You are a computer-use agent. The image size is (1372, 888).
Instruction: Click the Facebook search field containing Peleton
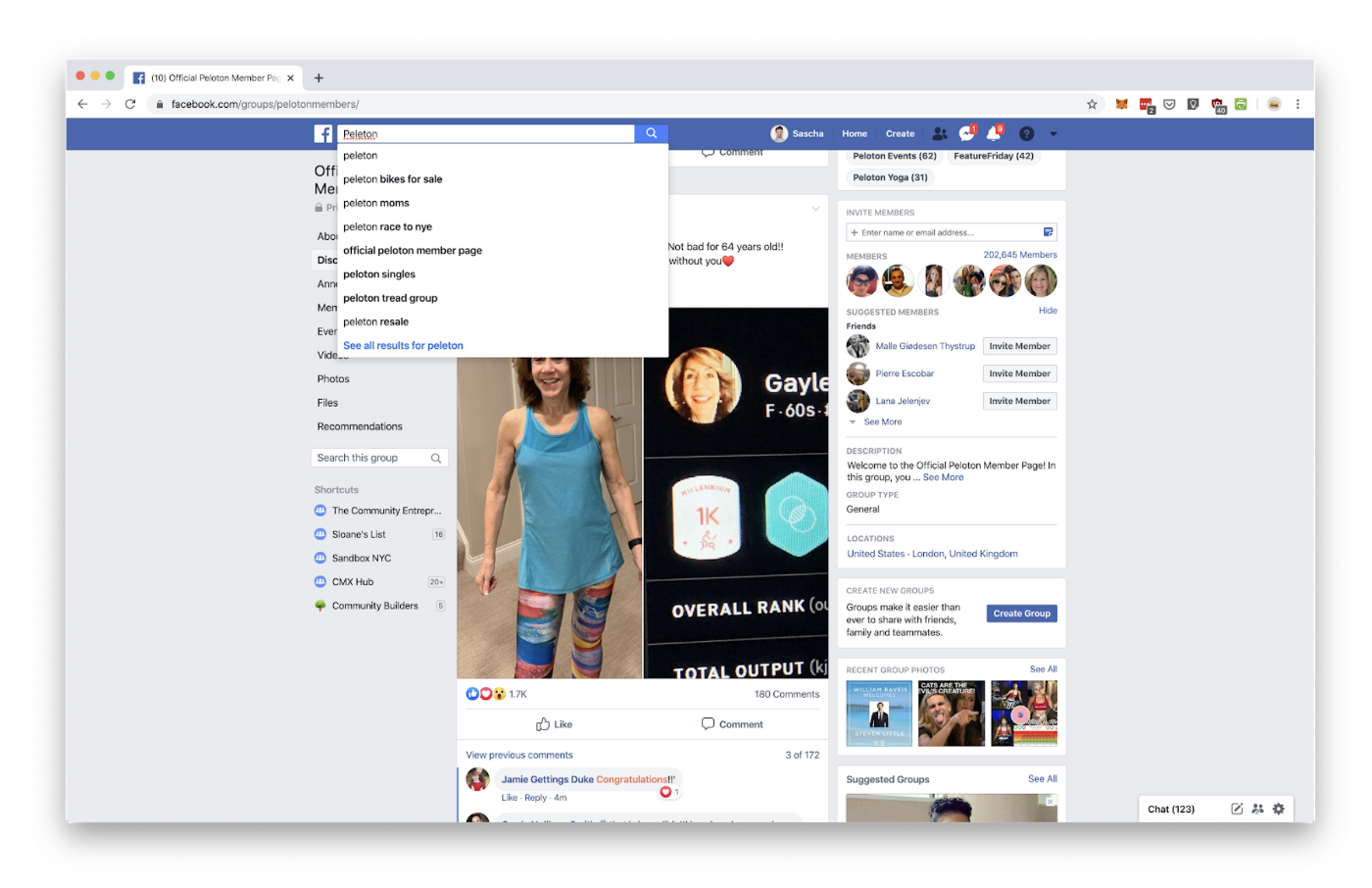coord(486,134)
